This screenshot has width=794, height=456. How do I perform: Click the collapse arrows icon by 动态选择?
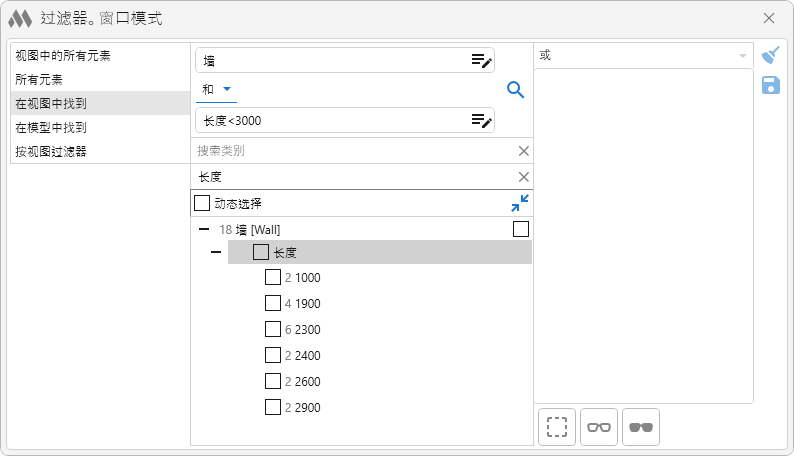pyautogui.click(x=520, y=203)
